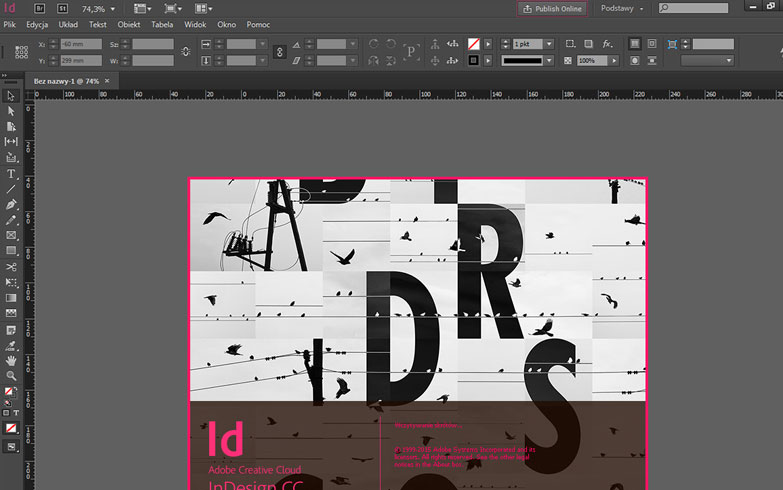Open the Okno menu
783x490 pixels.
[226, 24]
